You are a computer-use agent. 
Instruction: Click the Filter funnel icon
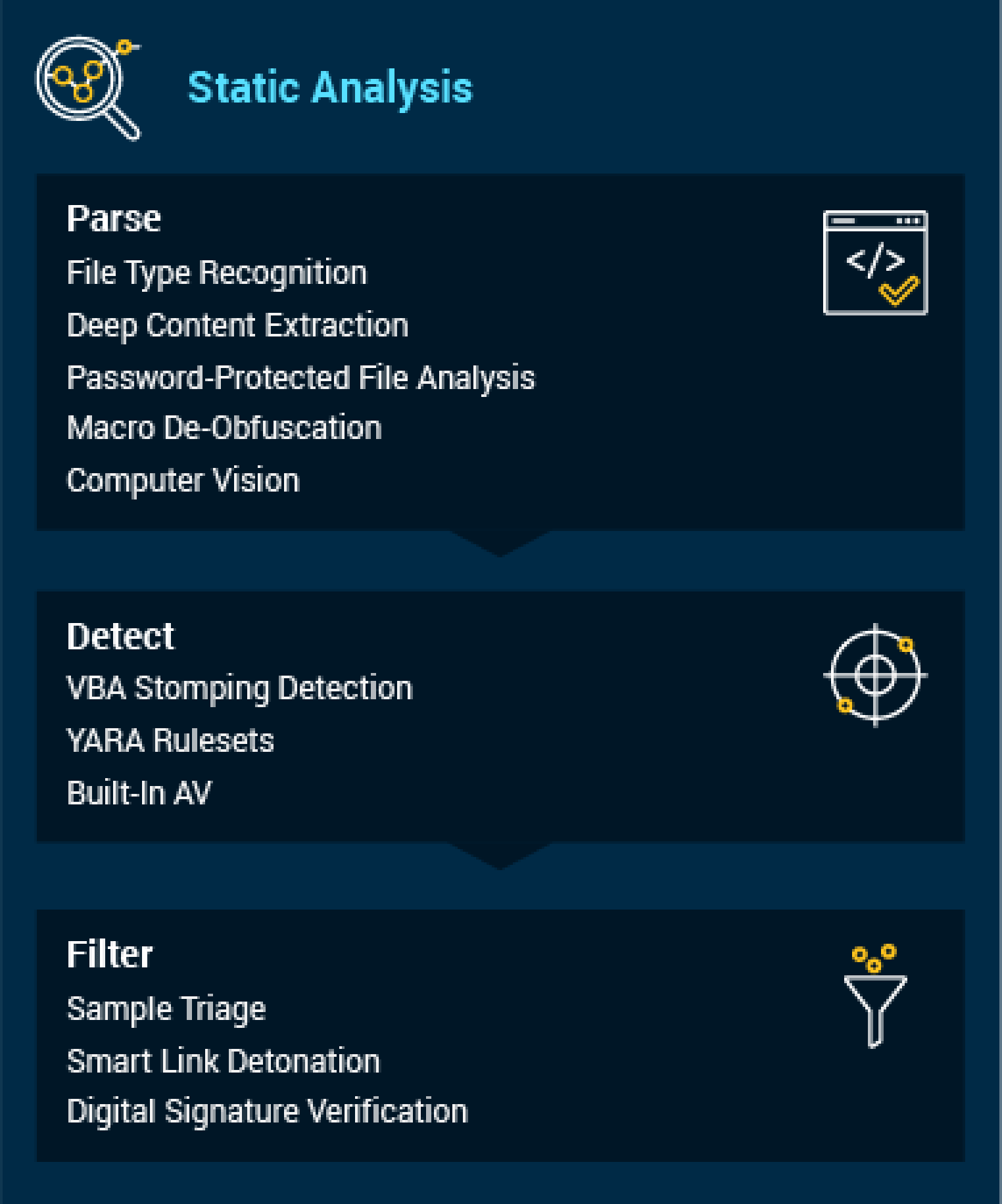point(875,996)
